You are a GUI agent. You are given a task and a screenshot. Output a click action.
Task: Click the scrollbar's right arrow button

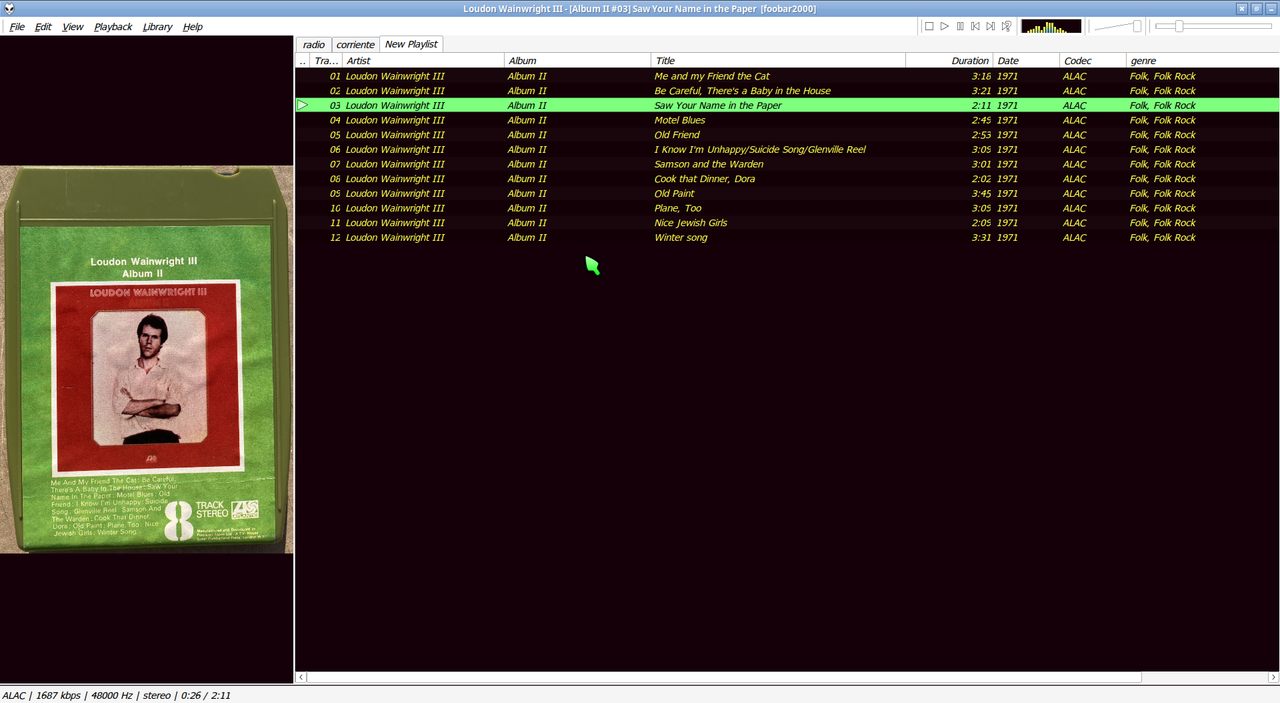[x=1274, y=677]
